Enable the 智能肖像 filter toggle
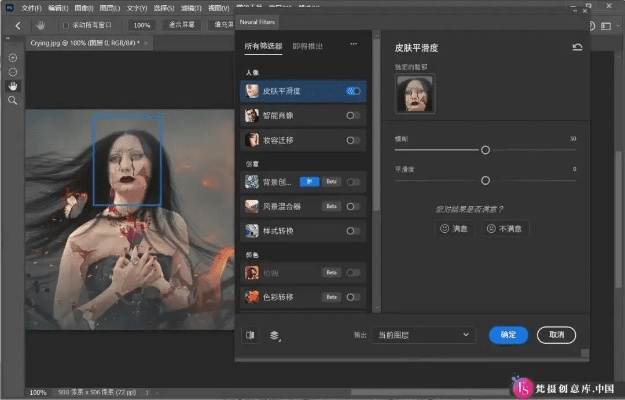The height and width of the screenshot is (400, 625). (x=353, y=116)
